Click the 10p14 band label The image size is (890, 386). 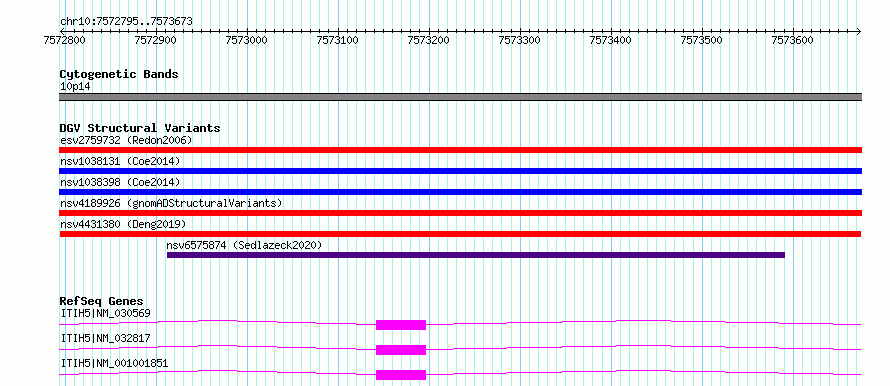tap(75, 87)
